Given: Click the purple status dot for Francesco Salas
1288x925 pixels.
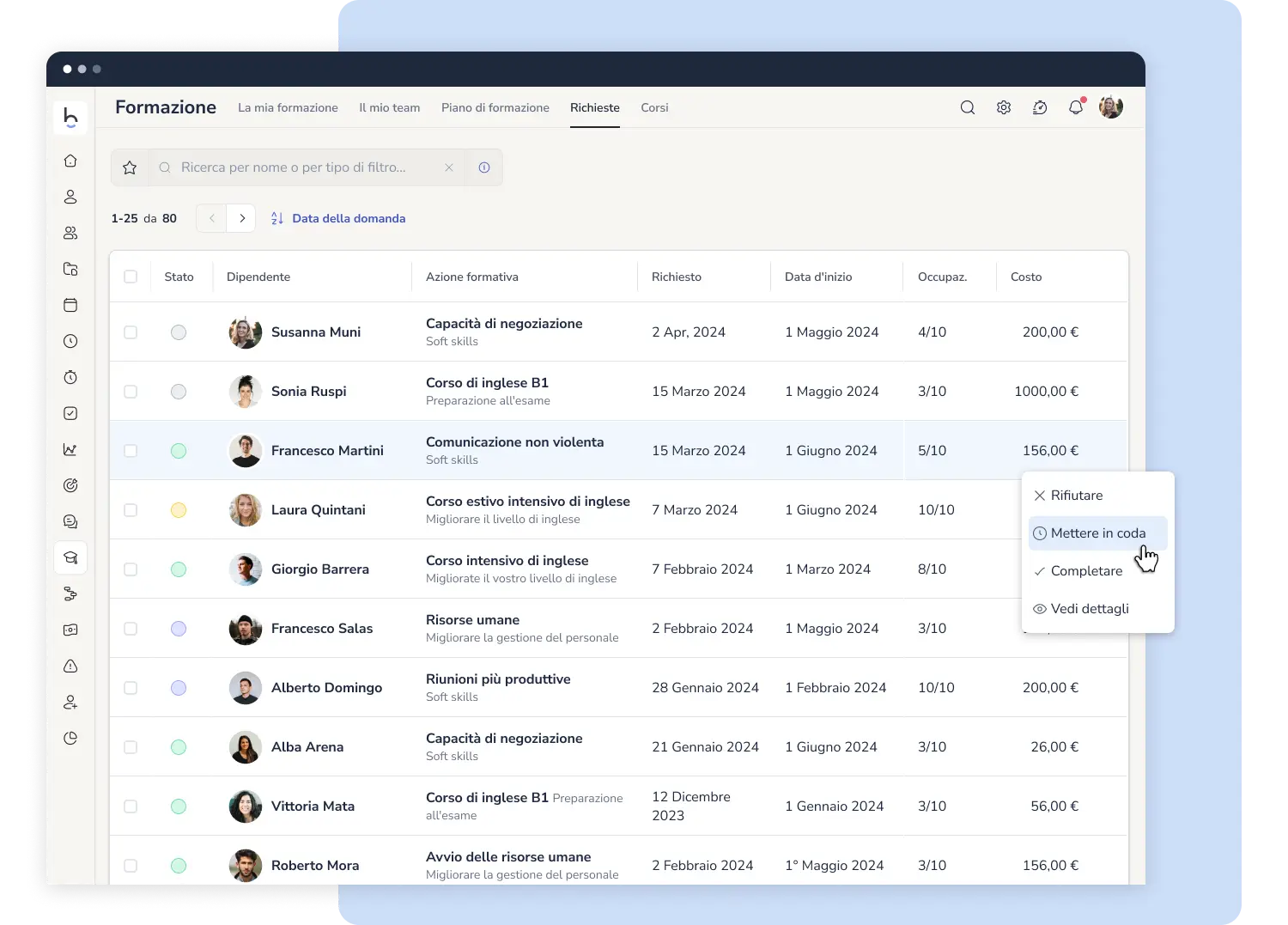Looking at the screenshot, I should click(x=179, y=629).
